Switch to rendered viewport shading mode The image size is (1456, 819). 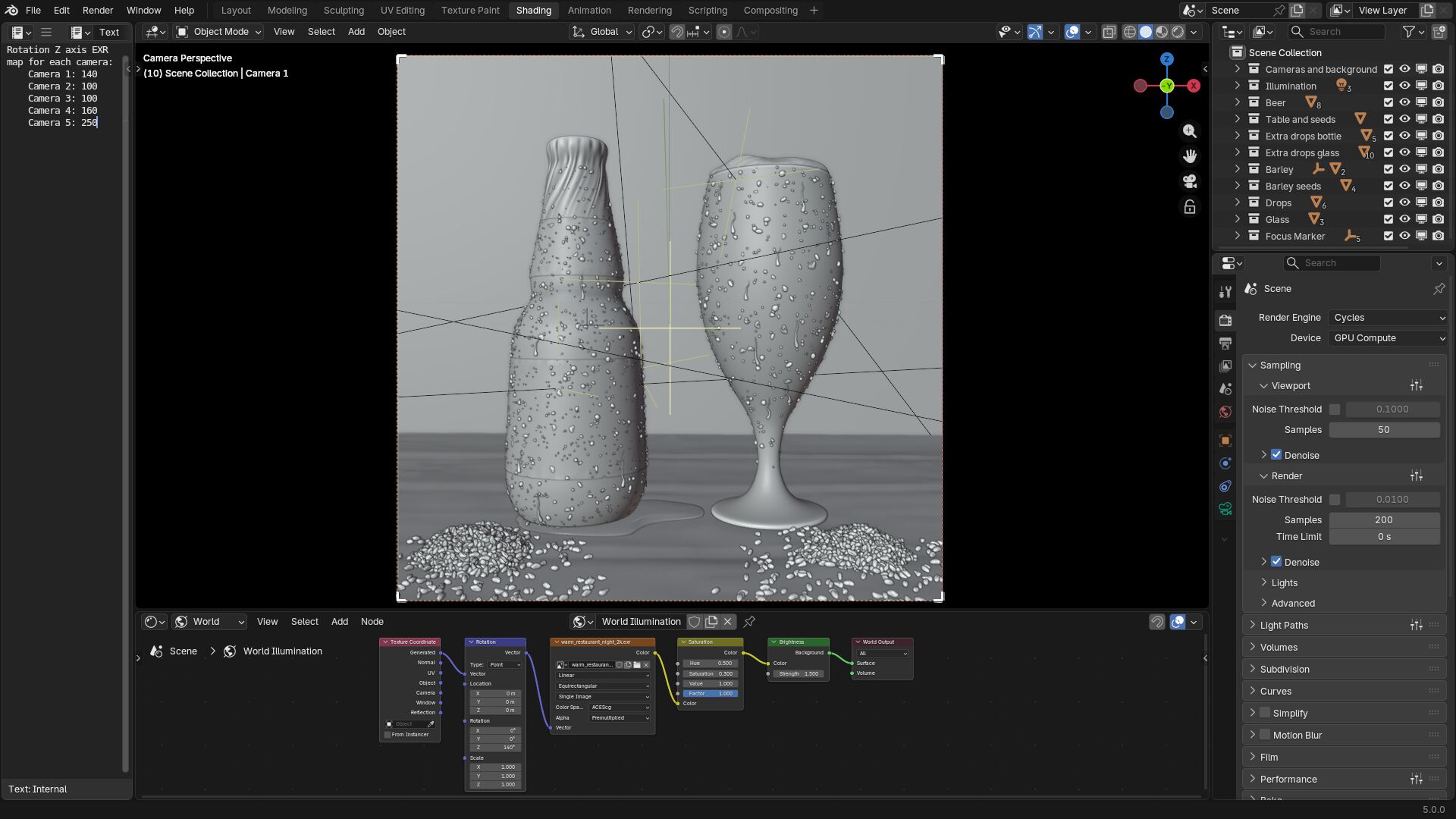pos(1178,32)
